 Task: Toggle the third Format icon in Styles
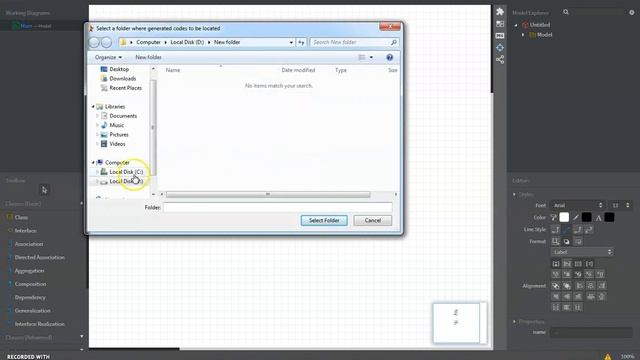578,242
